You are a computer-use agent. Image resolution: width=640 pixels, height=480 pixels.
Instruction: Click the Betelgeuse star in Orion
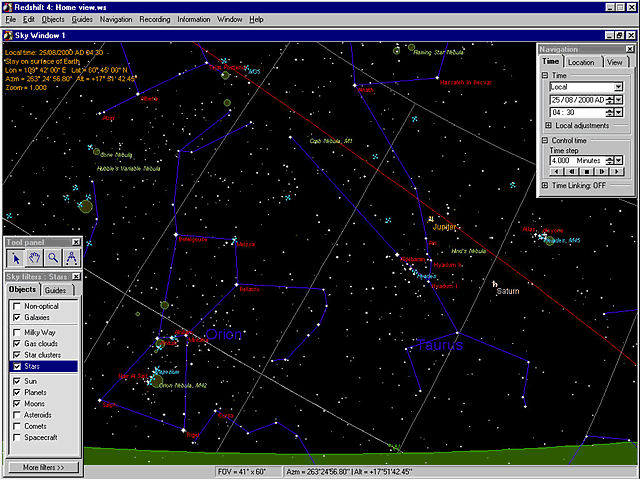(176, 235)
